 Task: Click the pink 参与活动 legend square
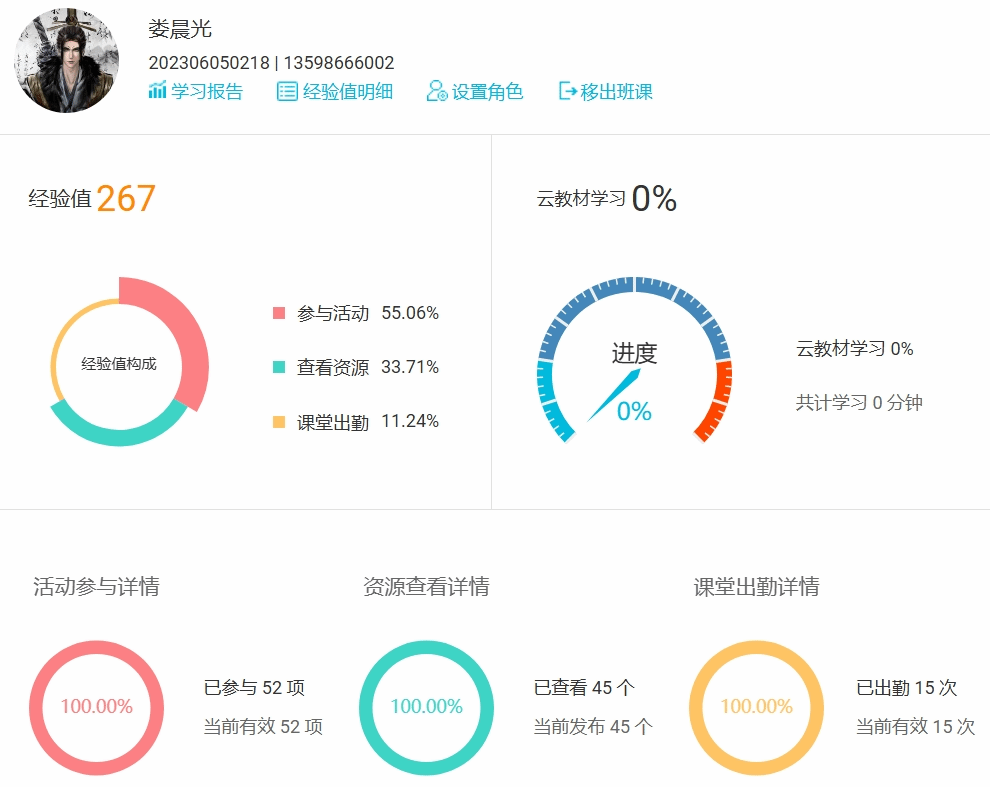click(x=279, y=314)
